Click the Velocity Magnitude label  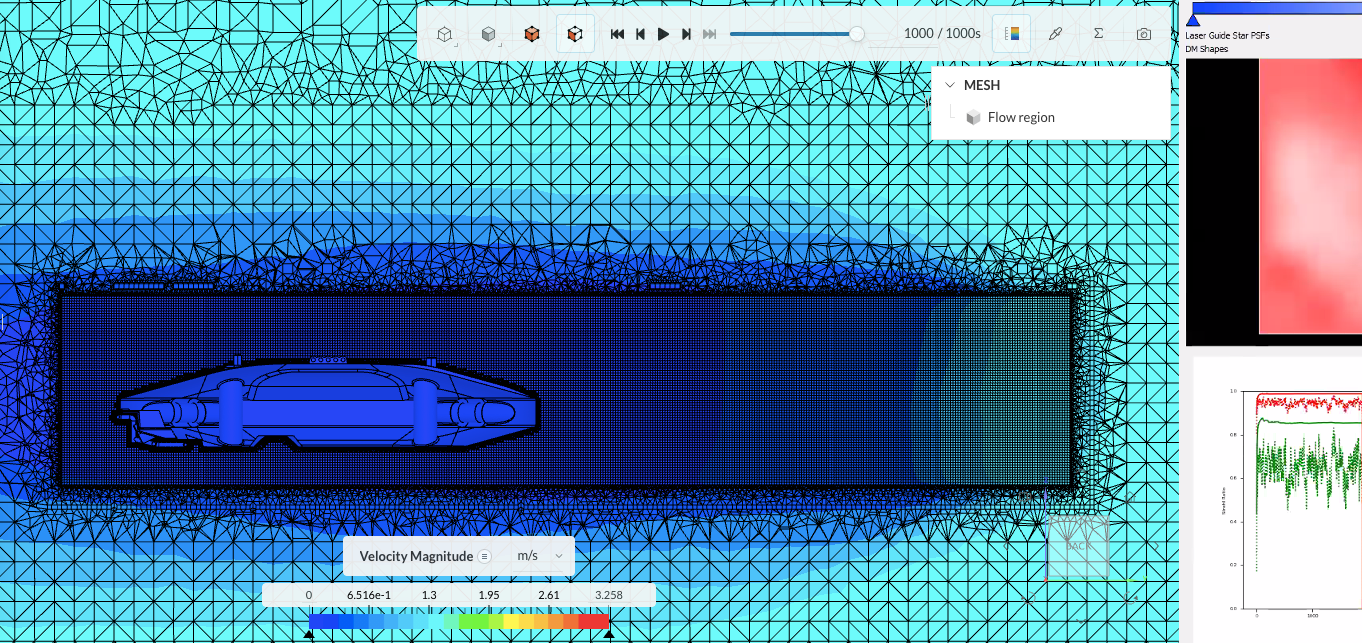point(416,556)
